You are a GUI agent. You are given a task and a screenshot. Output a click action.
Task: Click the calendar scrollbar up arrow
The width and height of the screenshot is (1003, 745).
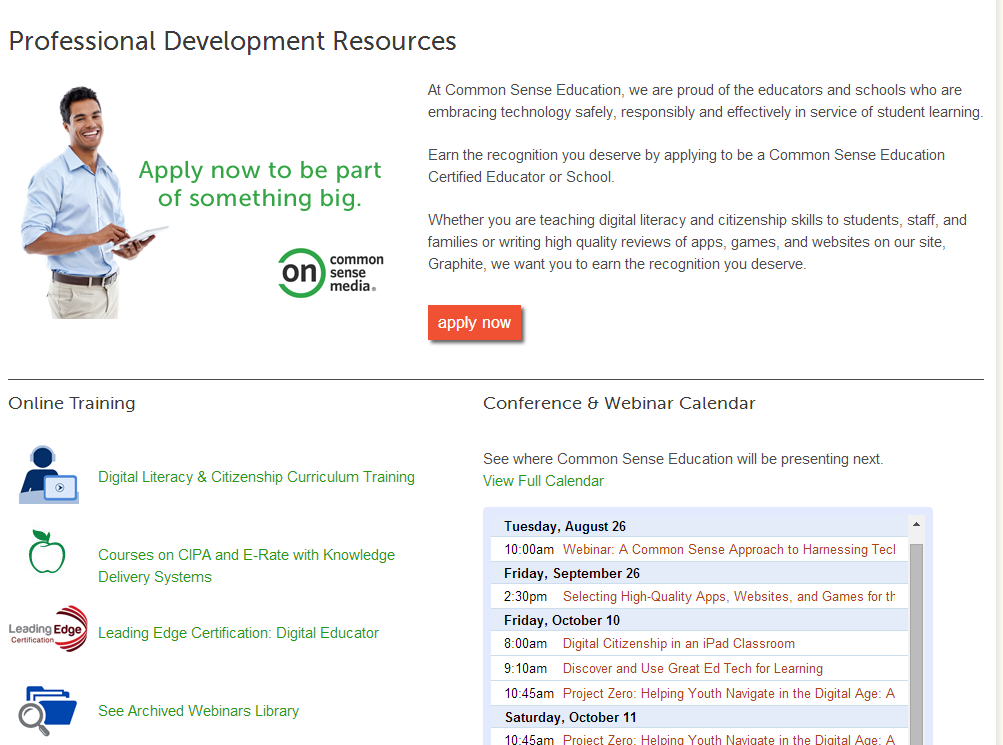[x=916, y=524]
